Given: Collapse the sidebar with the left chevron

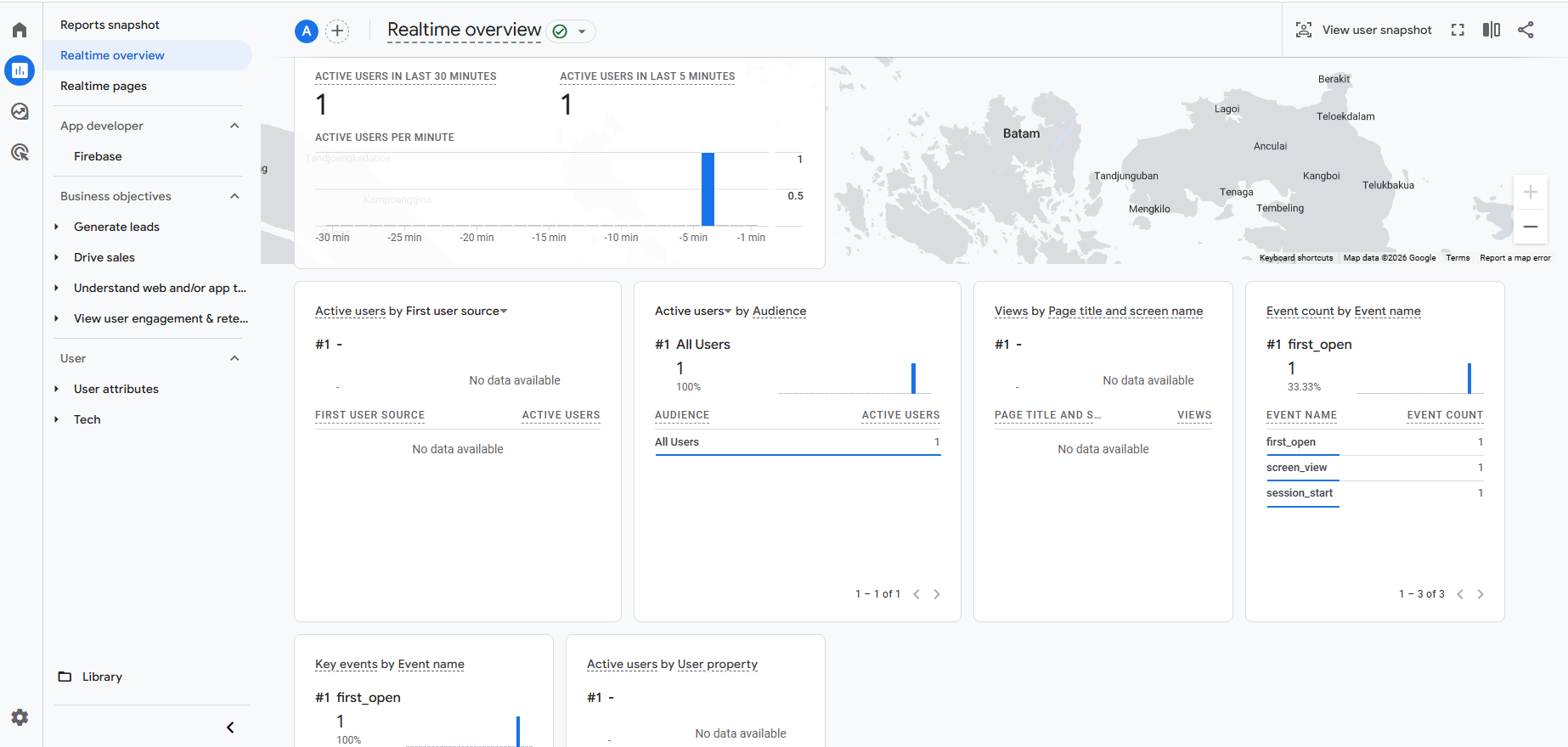Looking at the screenshot, I should [x=230, y=727].
